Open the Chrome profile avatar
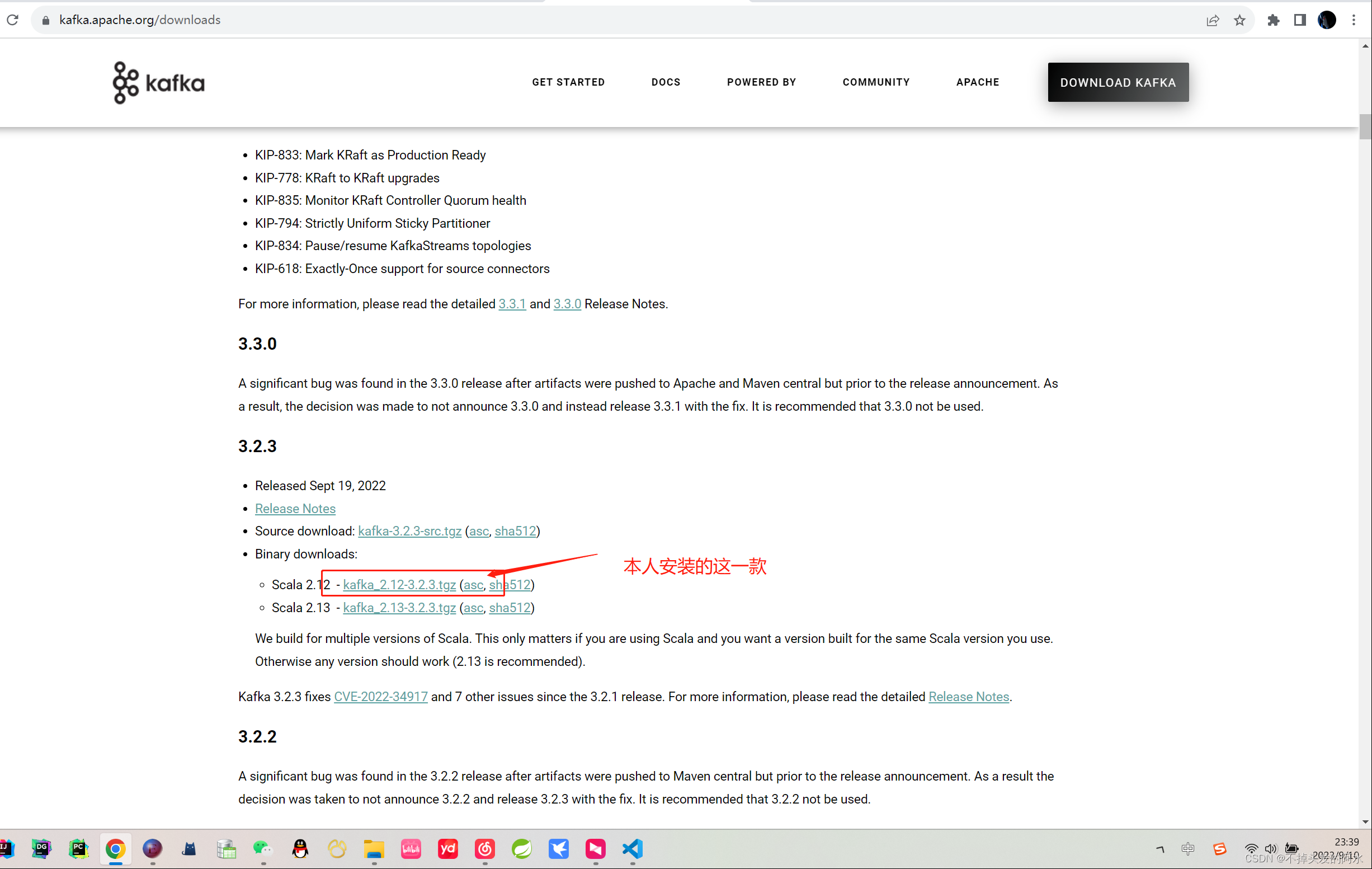 click(1327, 20)
